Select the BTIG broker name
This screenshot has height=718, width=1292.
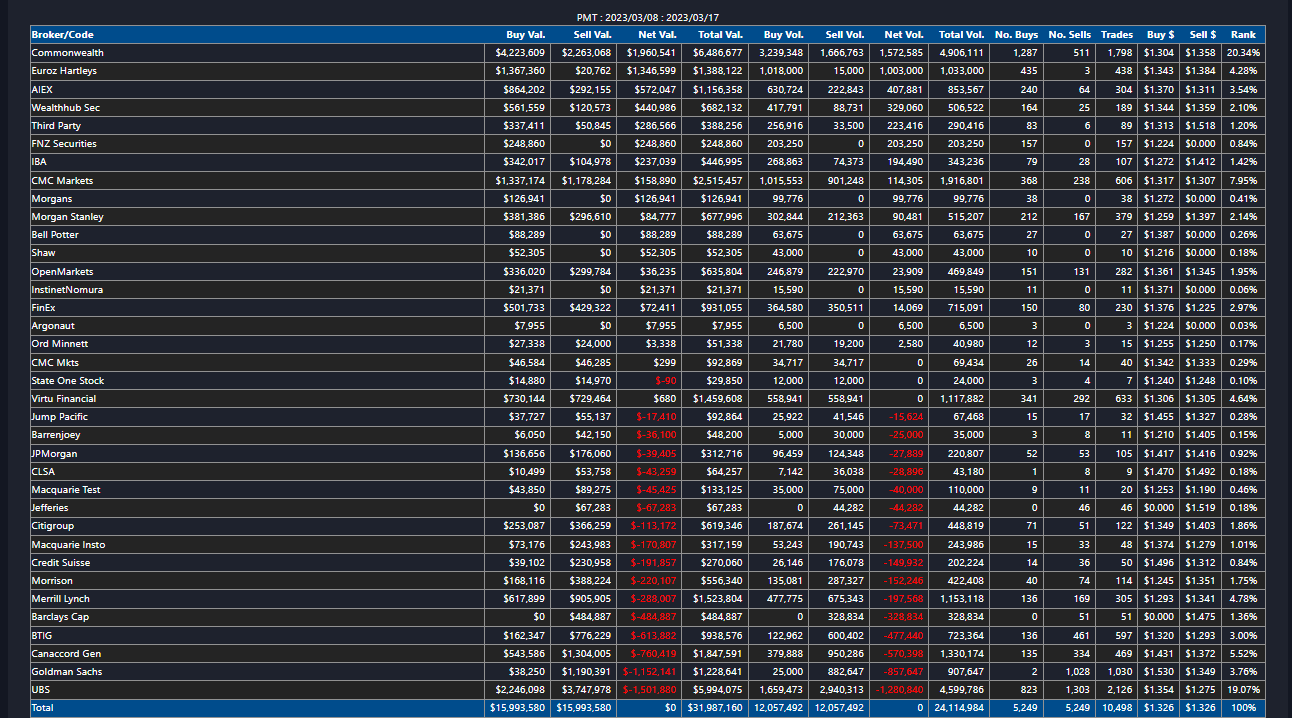42,635
